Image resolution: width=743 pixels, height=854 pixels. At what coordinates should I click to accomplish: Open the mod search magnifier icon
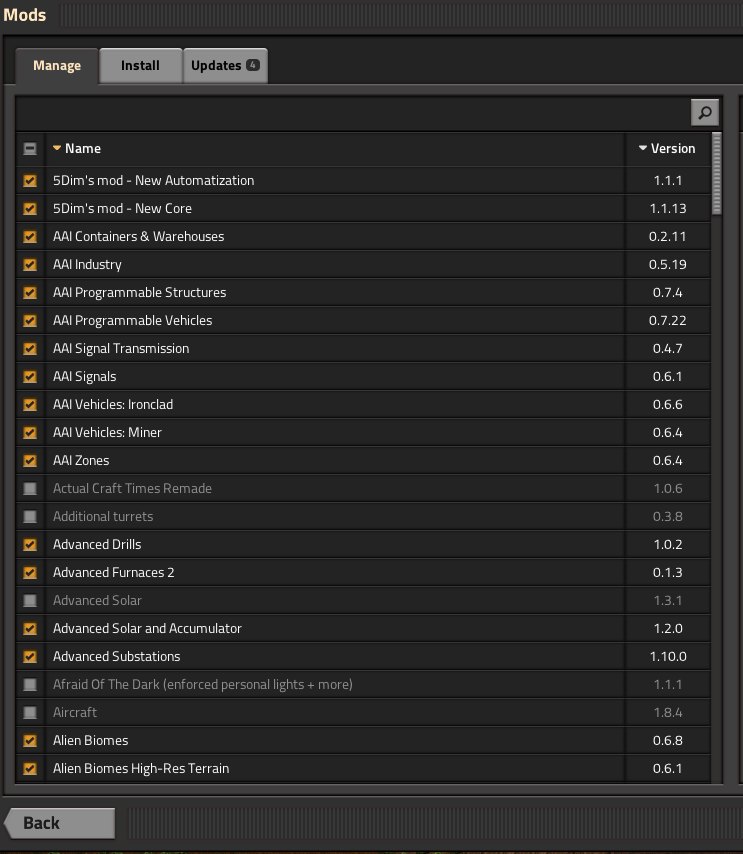704,112
